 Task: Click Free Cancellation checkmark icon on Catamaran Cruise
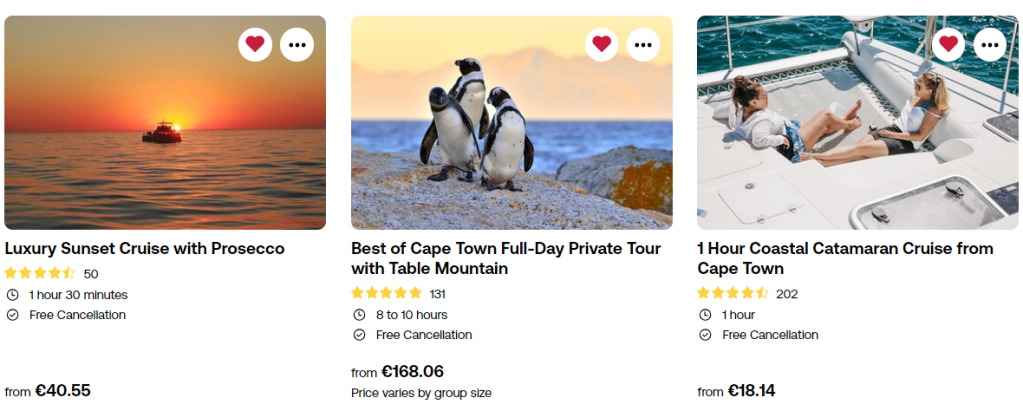coord(705,335)
